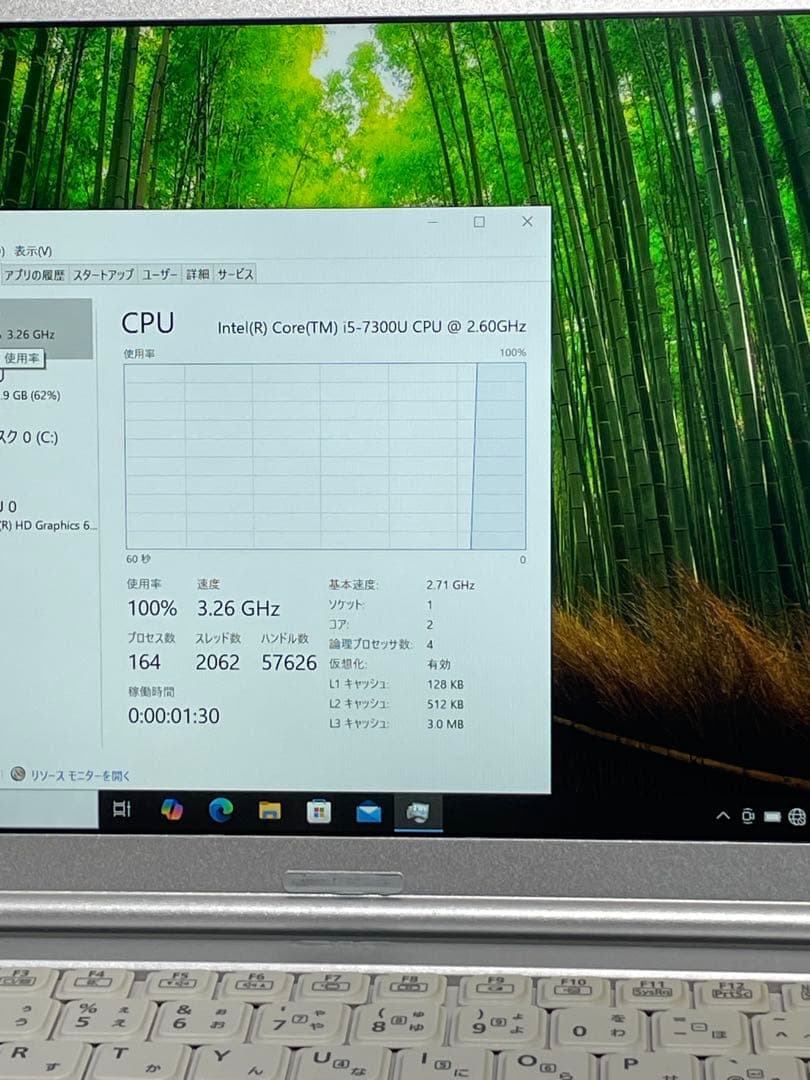Open the ユーザー tab
Image resolution: width=810 pixels, height=1080 pixels.
click(159, 273)
